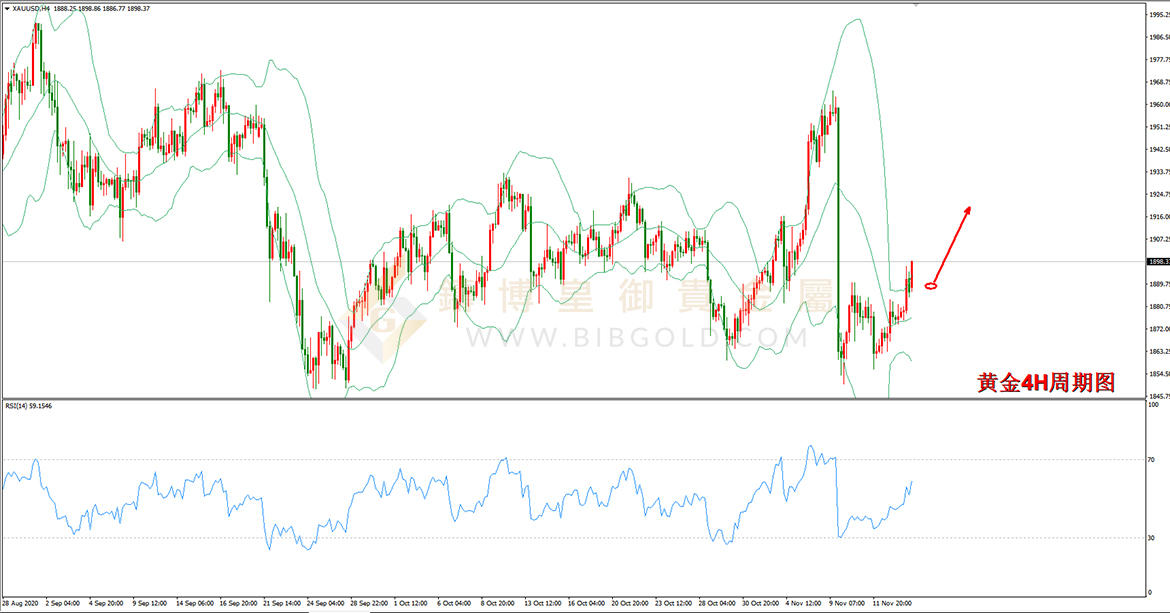Click the 2 Sep 04:00 time label
This screenshot has width=1170, height=613.
tap(63, 603)
